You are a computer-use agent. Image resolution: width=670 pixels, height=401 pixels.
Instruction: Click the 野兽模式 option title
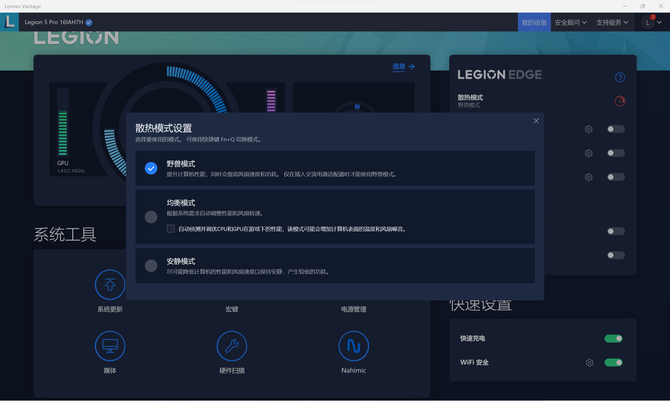pos(181,164)
